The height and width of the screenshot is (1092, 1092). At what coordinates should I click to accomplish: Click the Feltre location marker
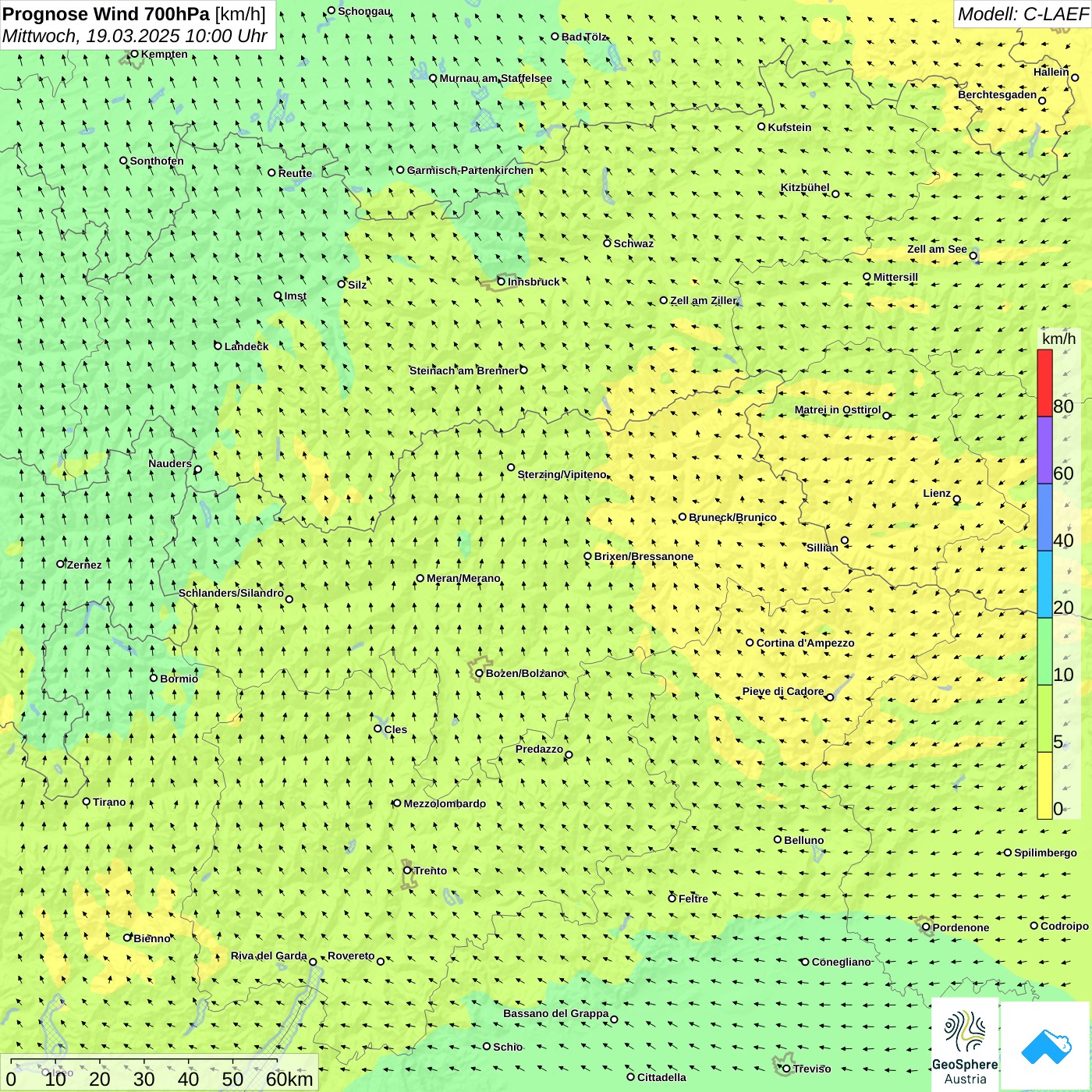[x=672, y=898]
